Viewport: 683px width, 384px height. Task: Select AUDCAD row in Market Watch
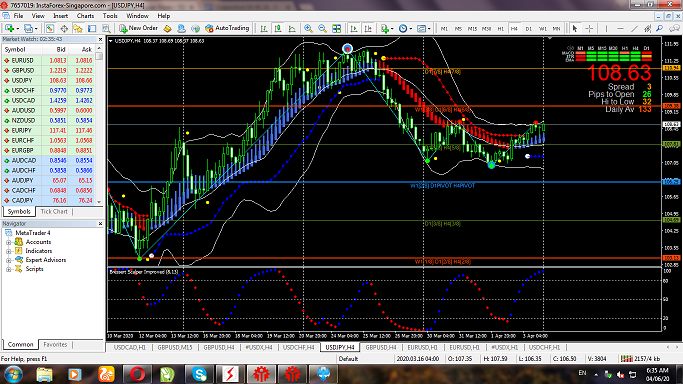48,161
